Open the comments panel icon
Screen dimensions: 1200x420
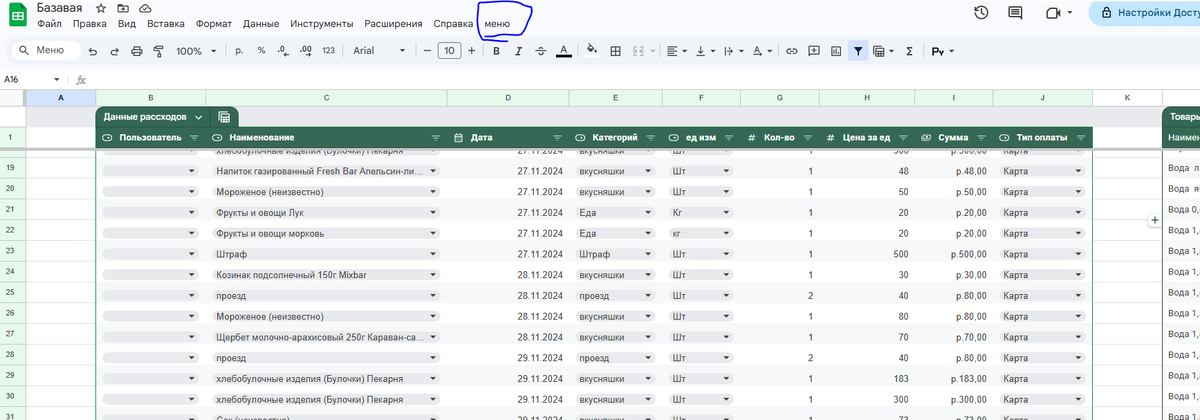click(x=1016, y=13)
